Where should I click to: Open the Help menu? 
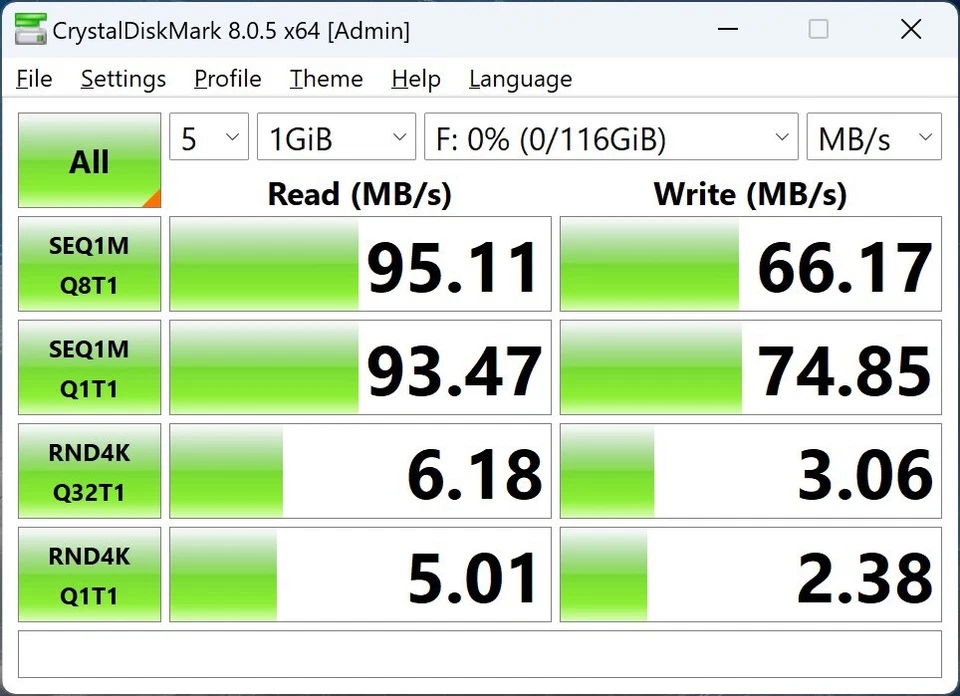416,79
